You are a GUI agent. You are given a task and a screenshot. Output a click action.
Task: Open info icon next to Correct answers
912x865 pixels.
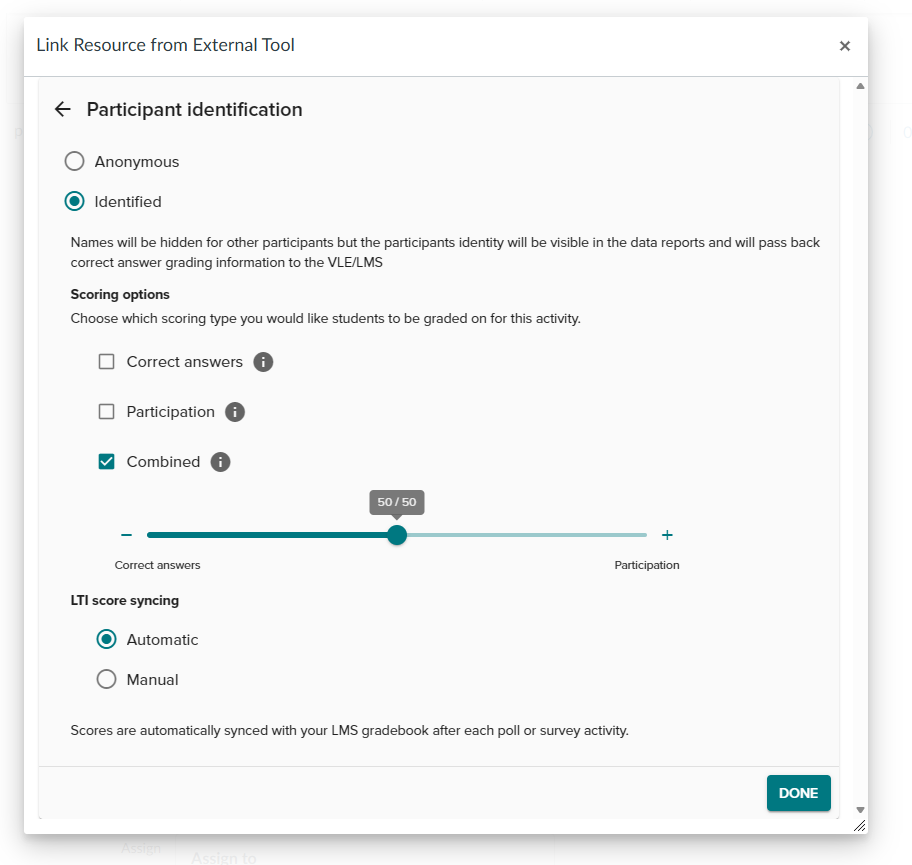click(263, 362)
